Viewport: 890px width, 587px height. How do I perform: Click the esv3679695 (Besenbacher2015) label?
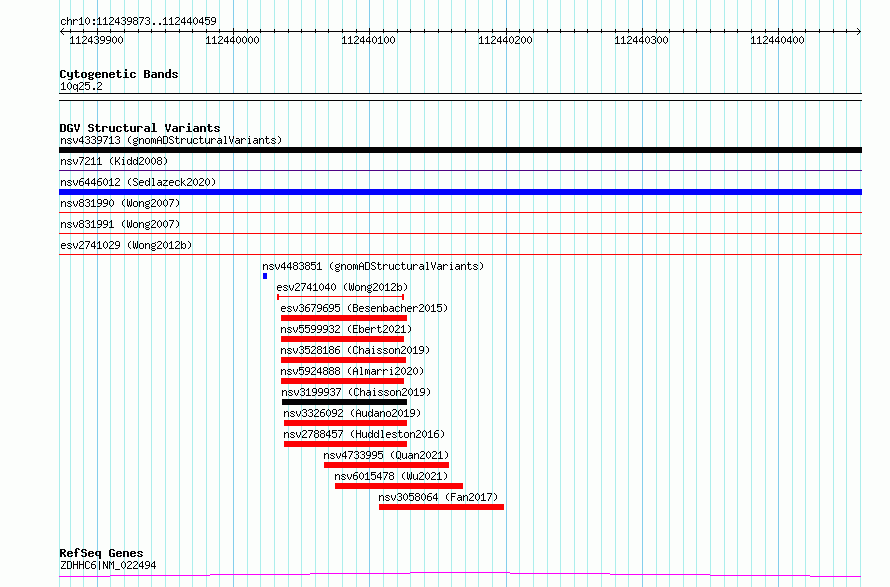tap(364, 308)
